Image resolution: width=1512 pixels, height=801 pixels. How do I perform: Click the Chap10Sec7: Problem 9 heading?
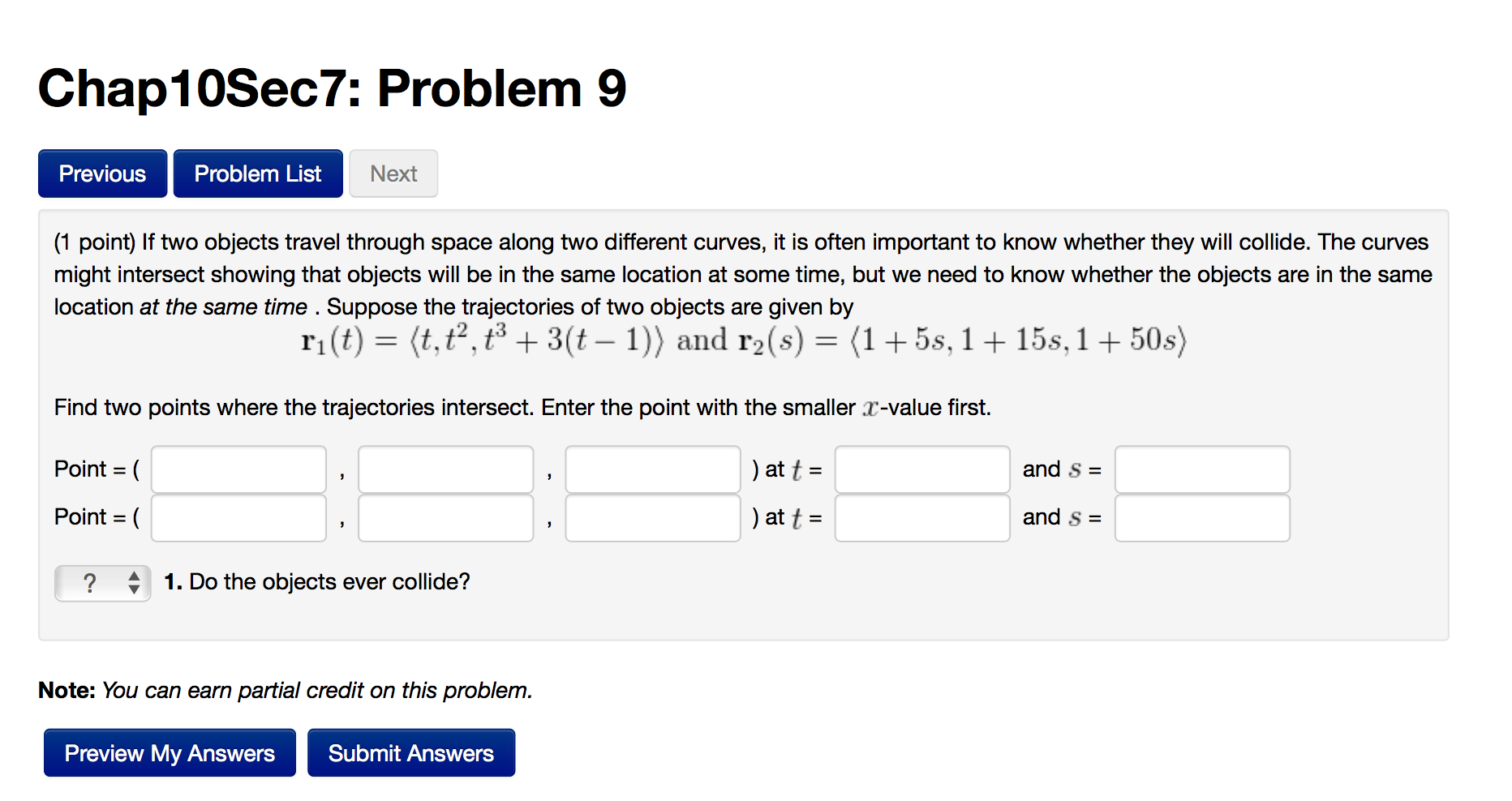(333, 88)
